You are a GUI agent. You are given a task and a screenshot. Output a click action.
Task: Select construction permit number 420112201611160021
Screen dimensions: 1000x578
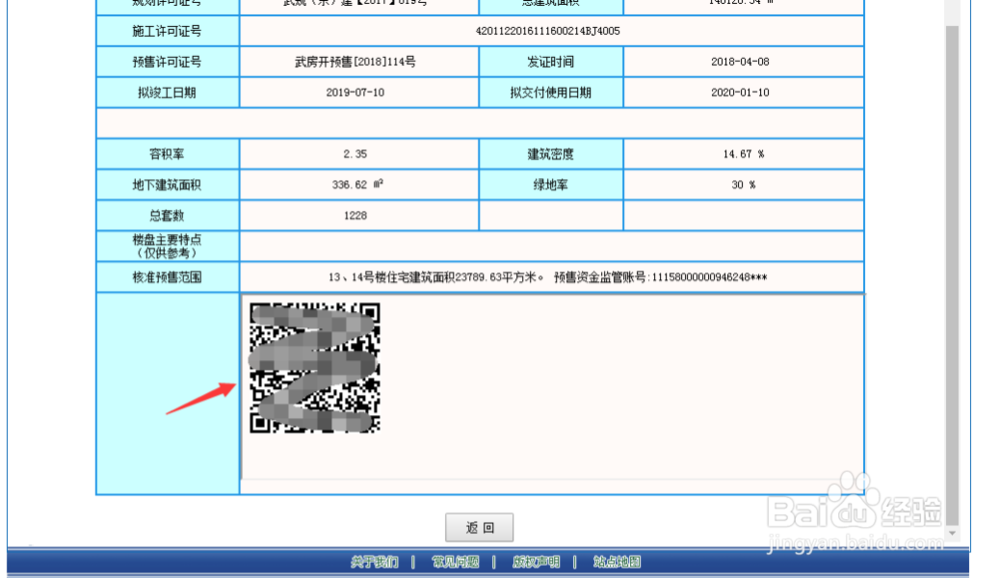(548, 31)
